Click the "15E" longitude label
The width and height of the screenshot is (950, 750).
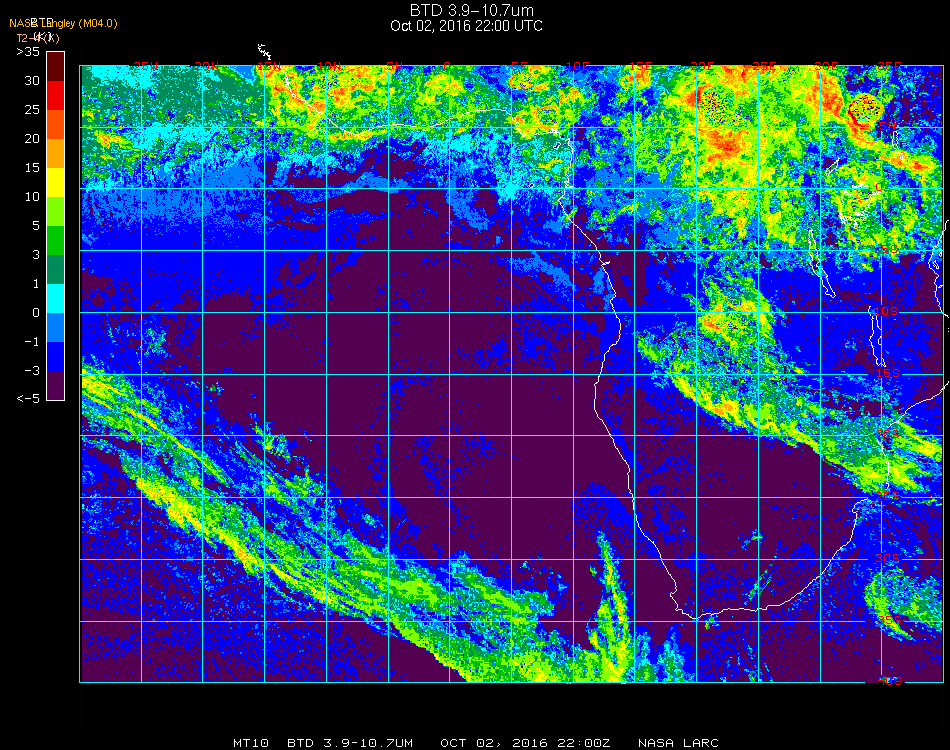640,66
